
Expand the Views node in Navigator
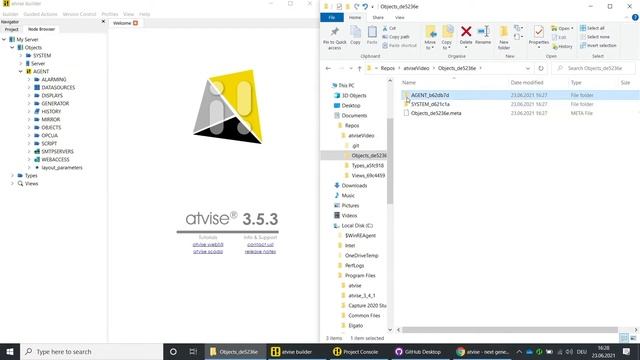point(12,184)
